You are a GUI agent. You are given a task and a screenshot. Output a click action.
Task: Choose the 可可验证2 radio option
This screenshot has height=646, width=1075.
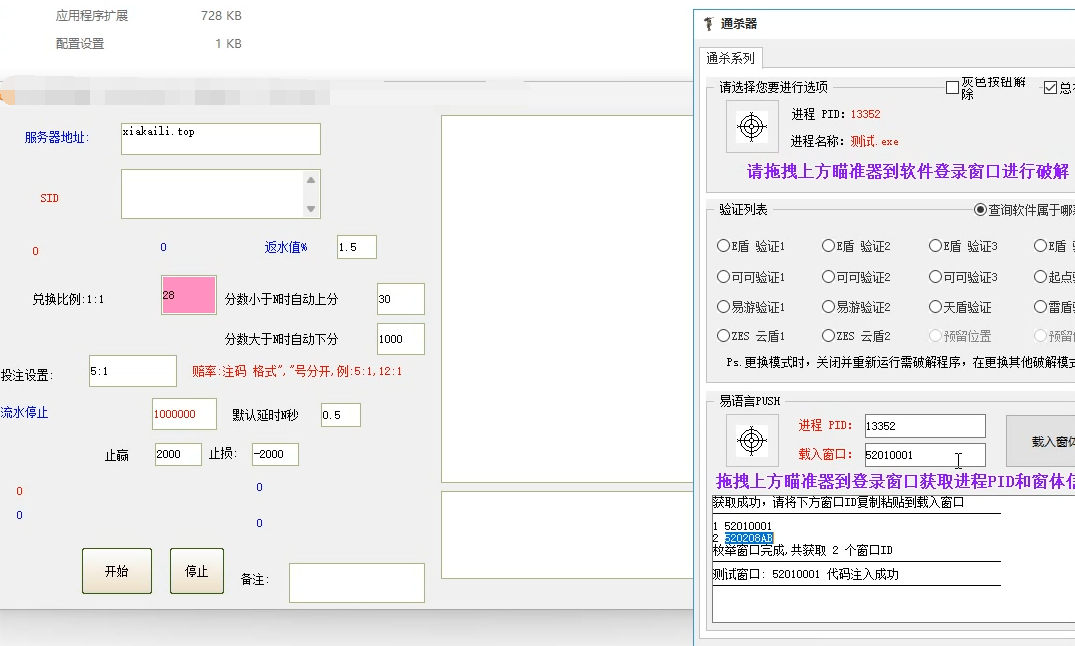829,277
